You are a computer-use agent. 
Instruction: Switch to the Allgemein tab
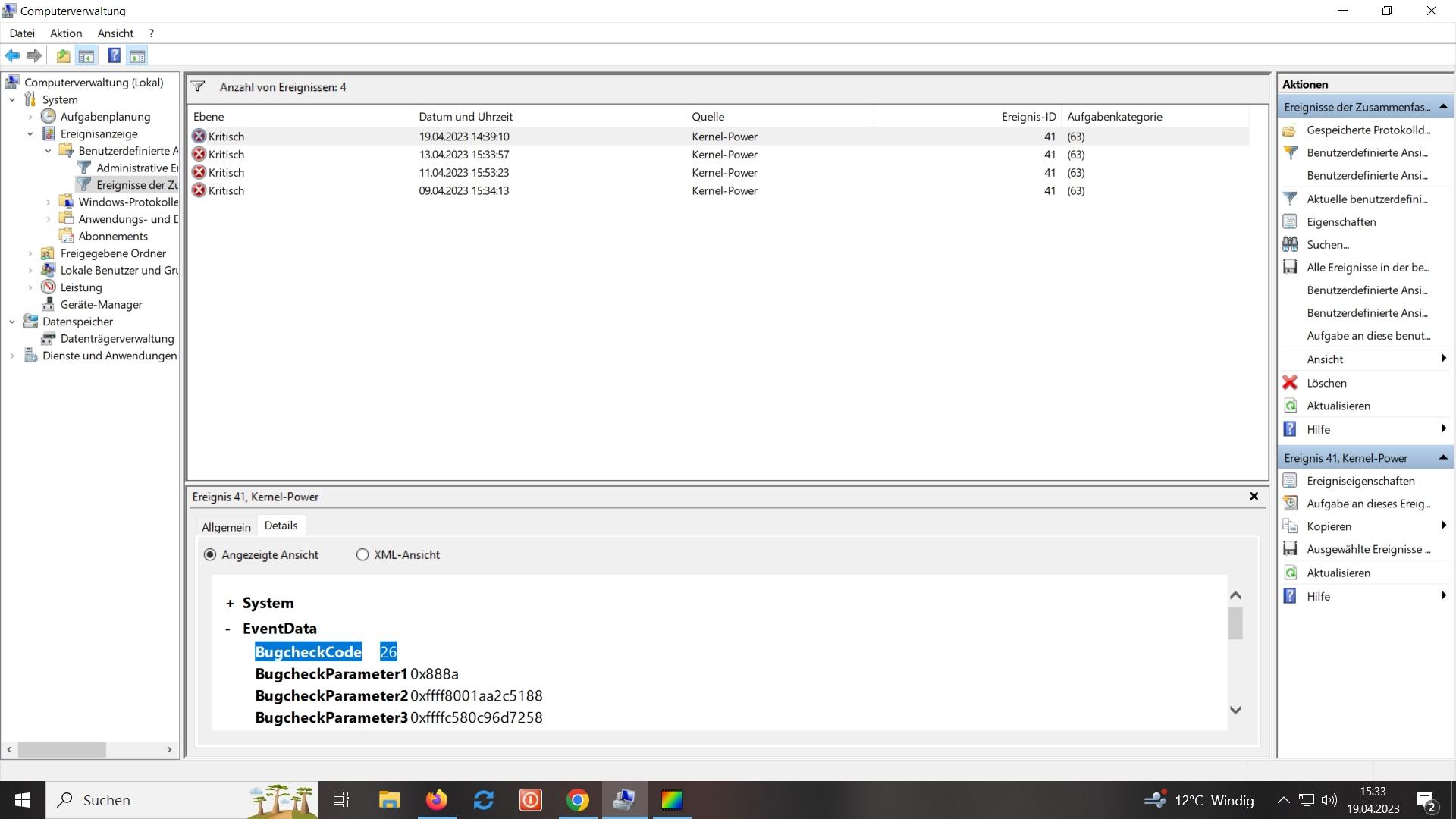[226, 526]
